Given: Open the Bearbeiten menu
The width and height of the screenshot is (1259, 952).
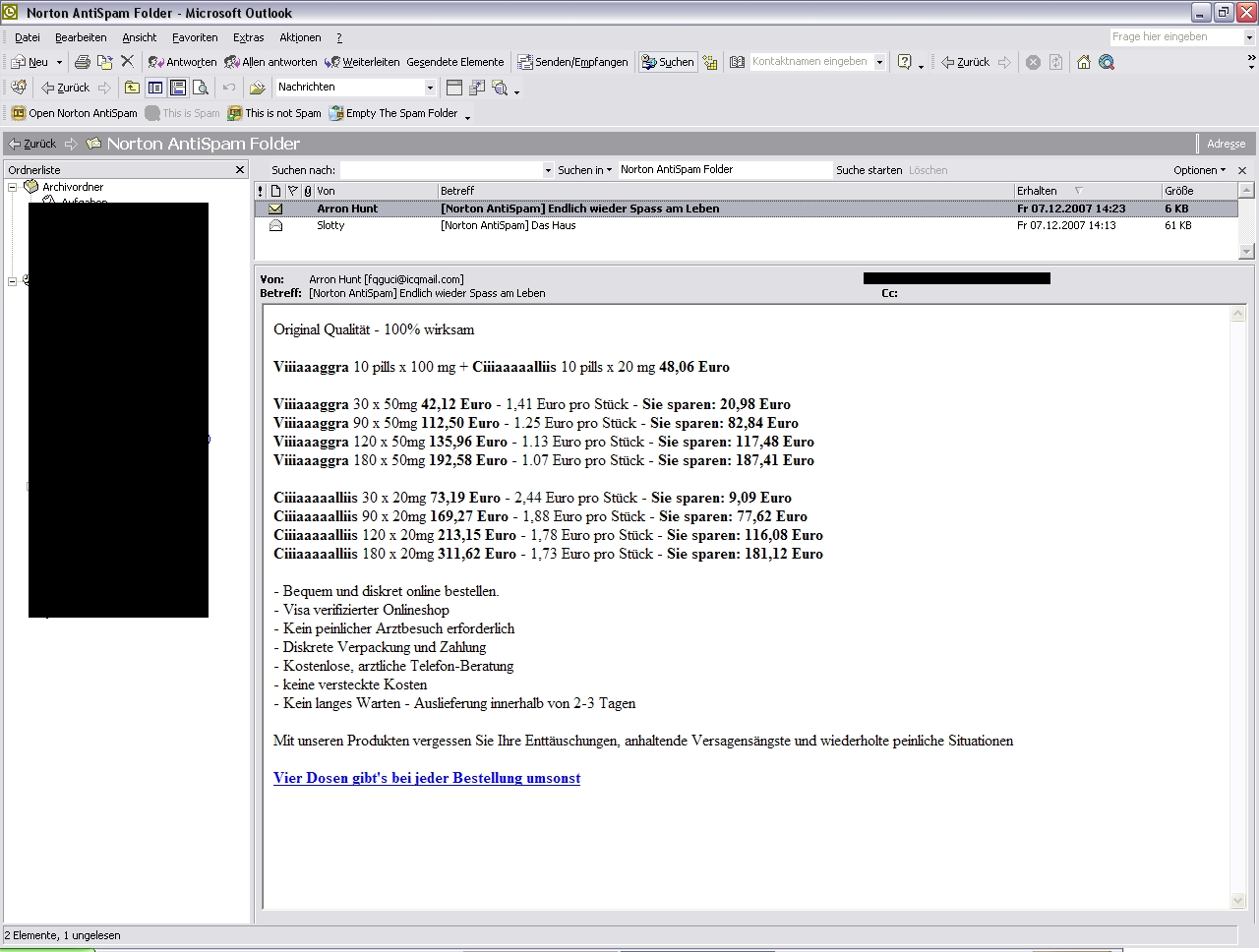Looking at the screenshot, I should pos(81,37).
